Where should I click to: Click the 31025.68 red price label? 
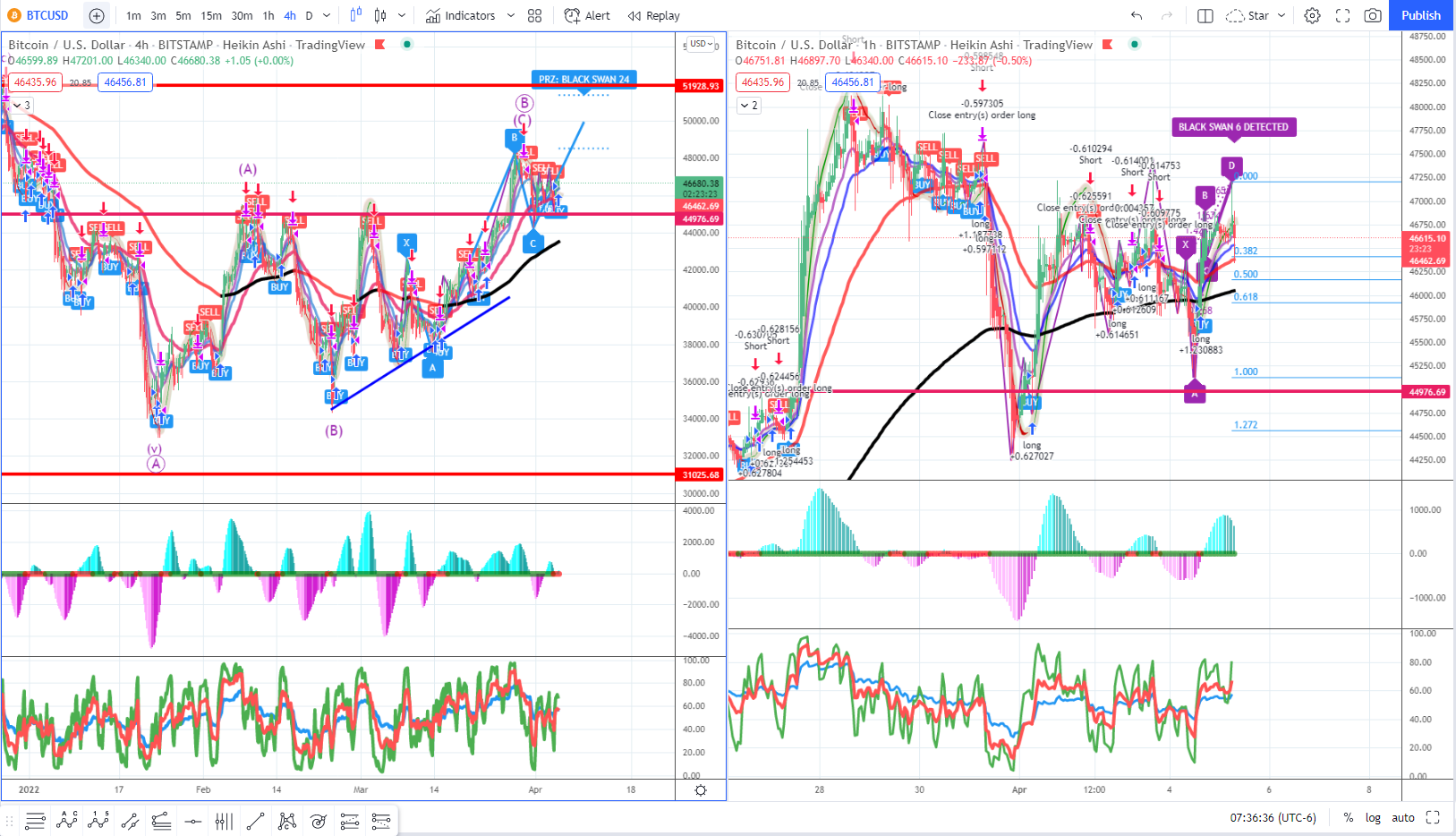[701, 474]
